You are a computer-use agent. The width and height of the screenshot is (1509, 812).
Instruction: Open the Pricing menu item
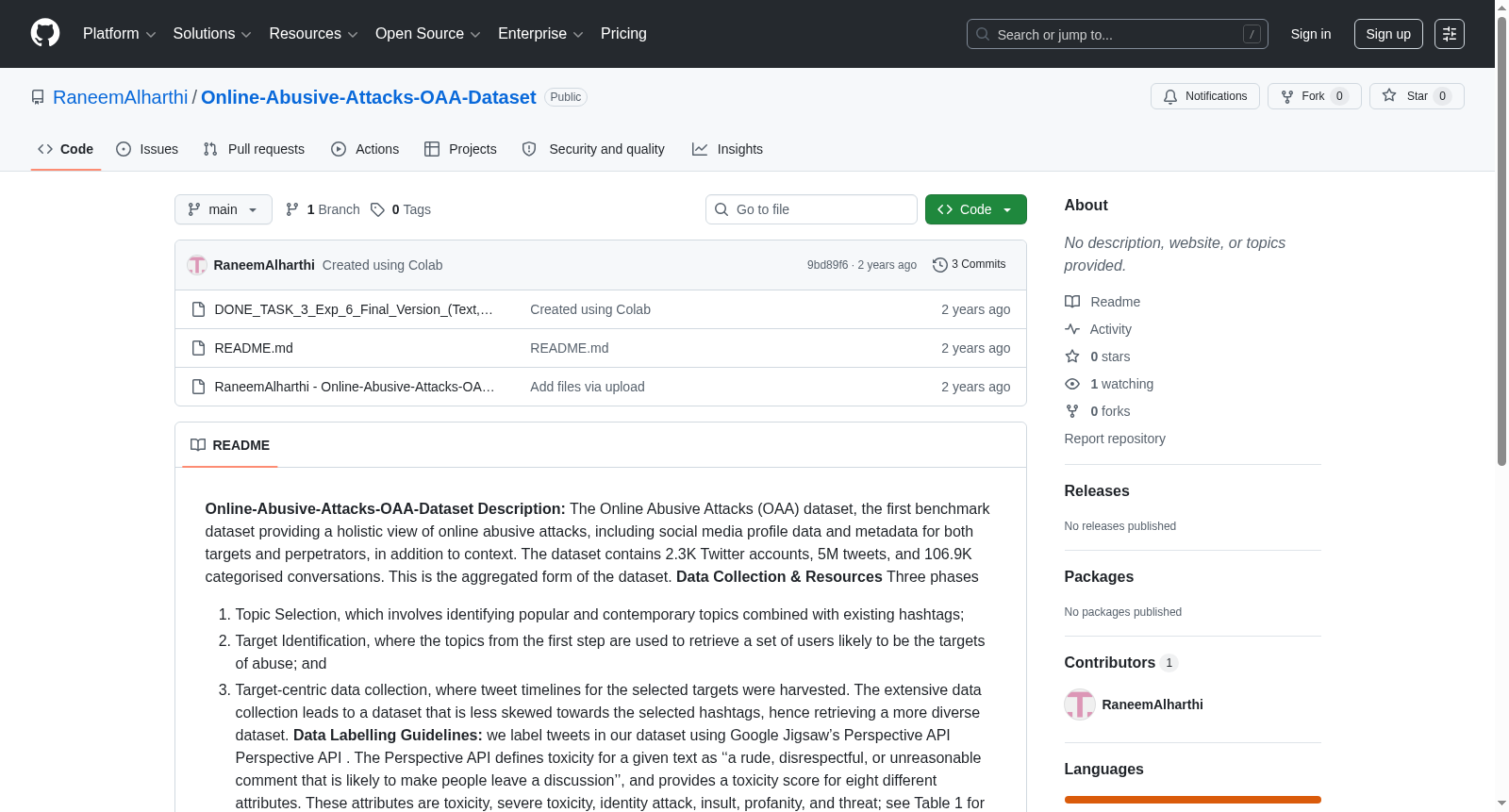click(623, 34)
